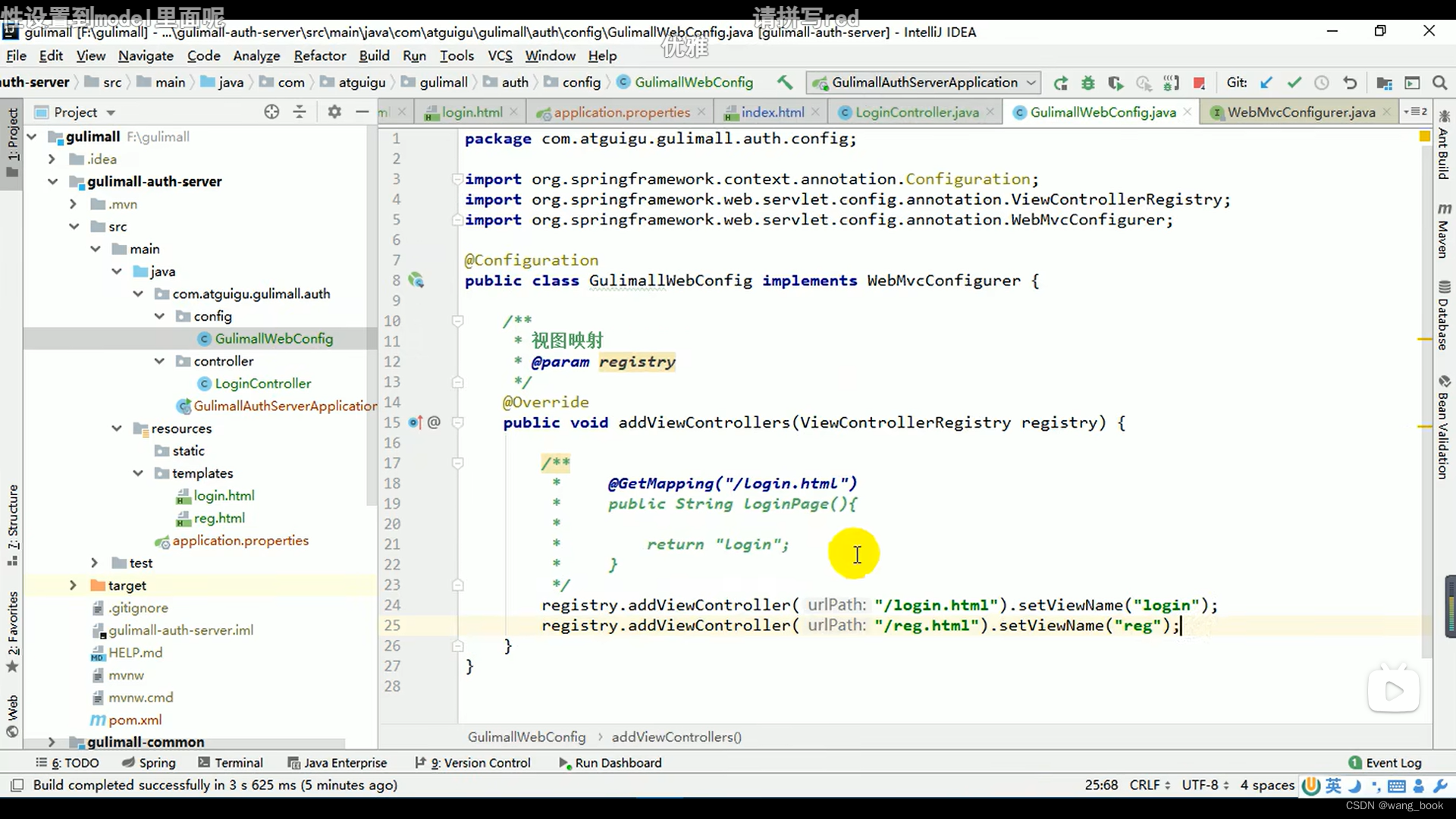This screenshot has height=819, width=1456.
Task: Click the yellow inspection indicator above editor scrollbar
Action: tap(1424, 136)
